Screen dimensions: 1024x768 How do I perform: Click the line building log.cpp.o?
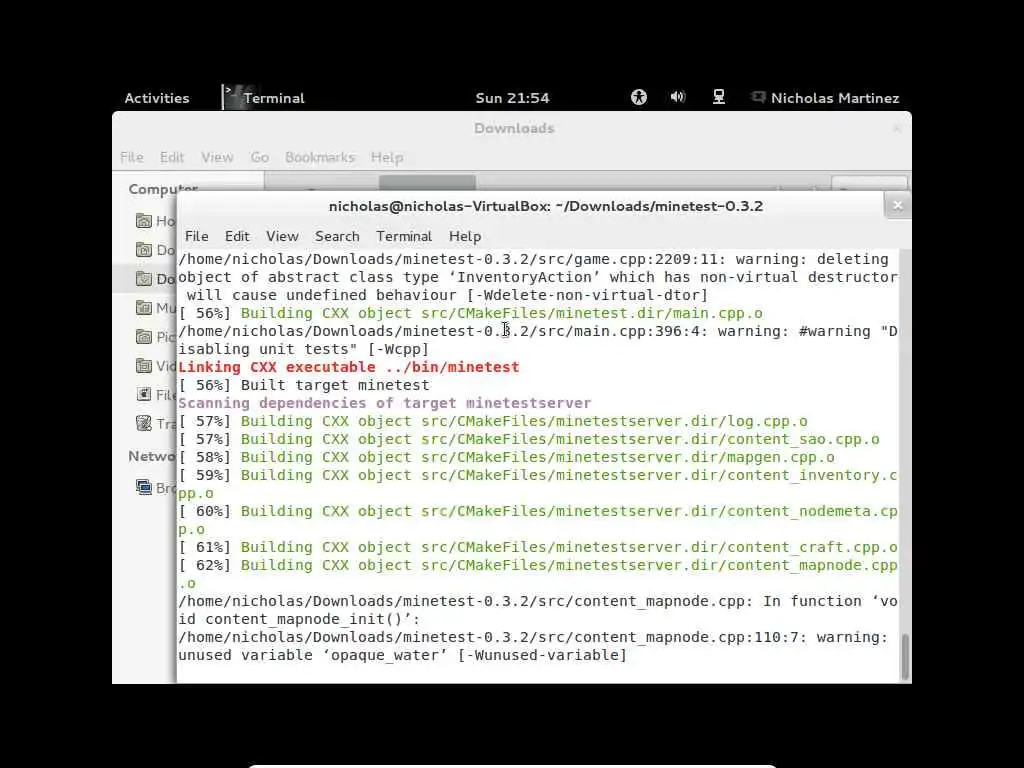[x=493, y=421]
